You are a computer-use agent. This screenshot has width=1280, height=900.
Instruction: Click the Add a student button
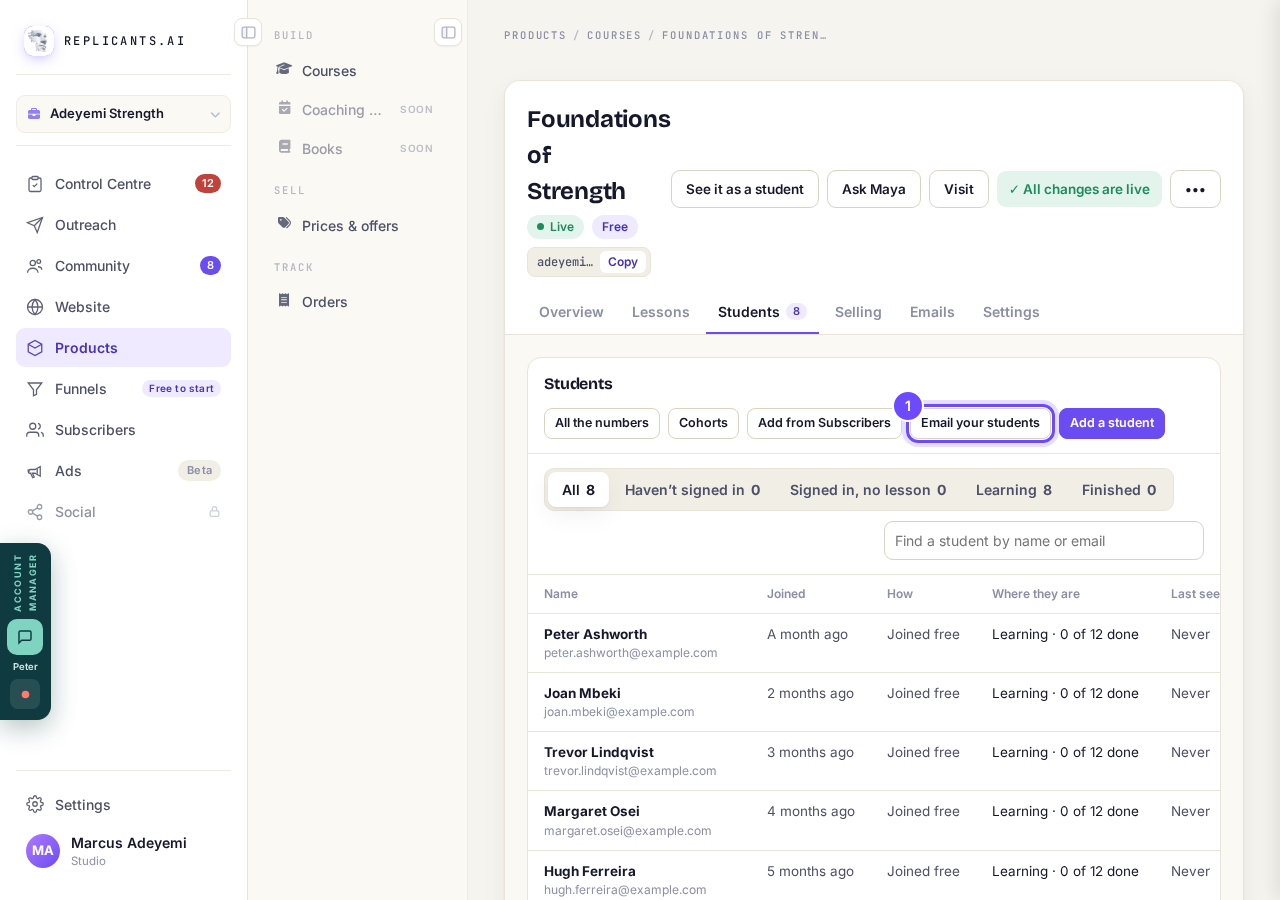[1112, 423]
